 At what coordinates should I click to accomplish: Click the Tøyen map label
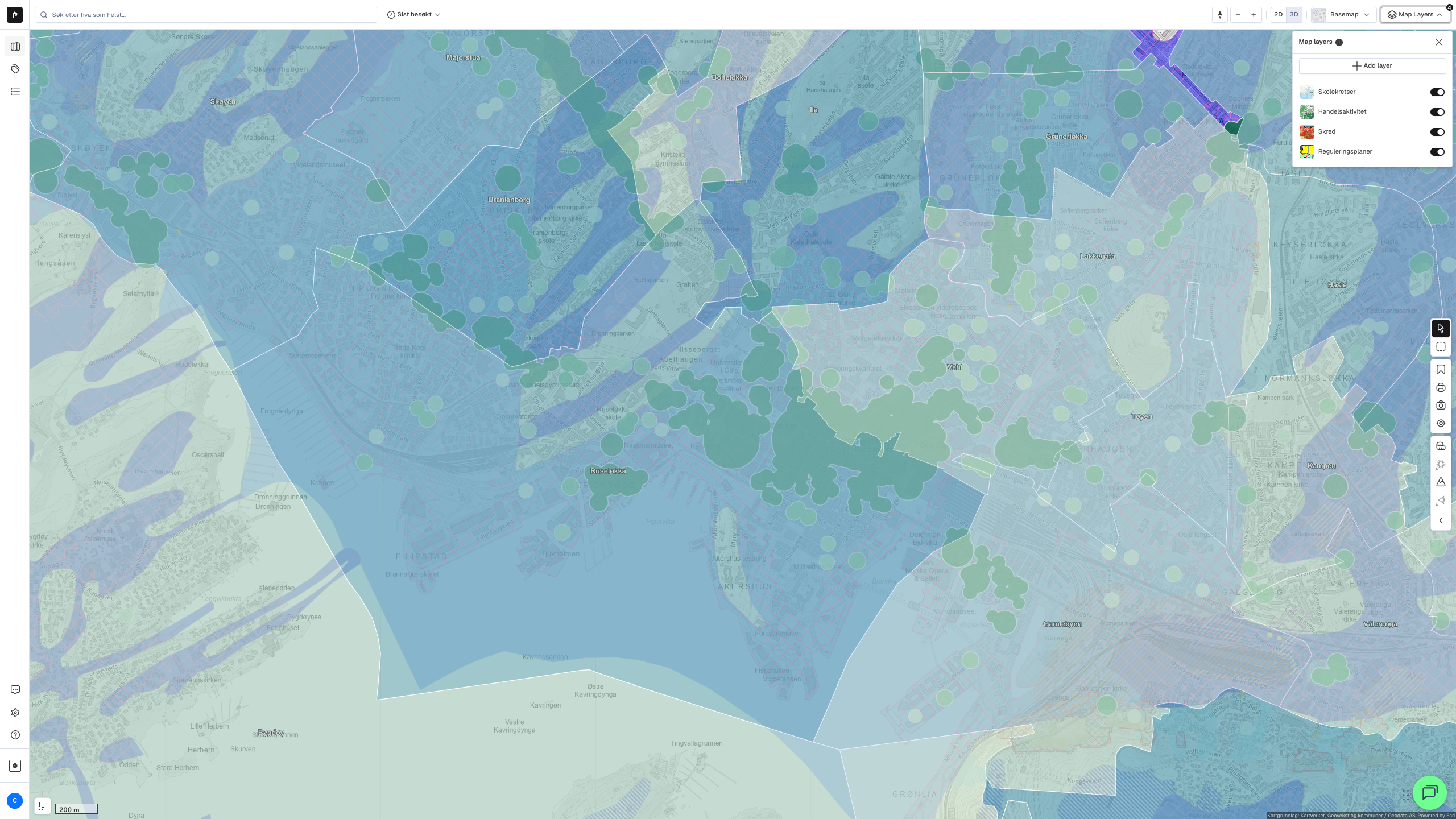pyautogui.click(x=1141, y=416)
